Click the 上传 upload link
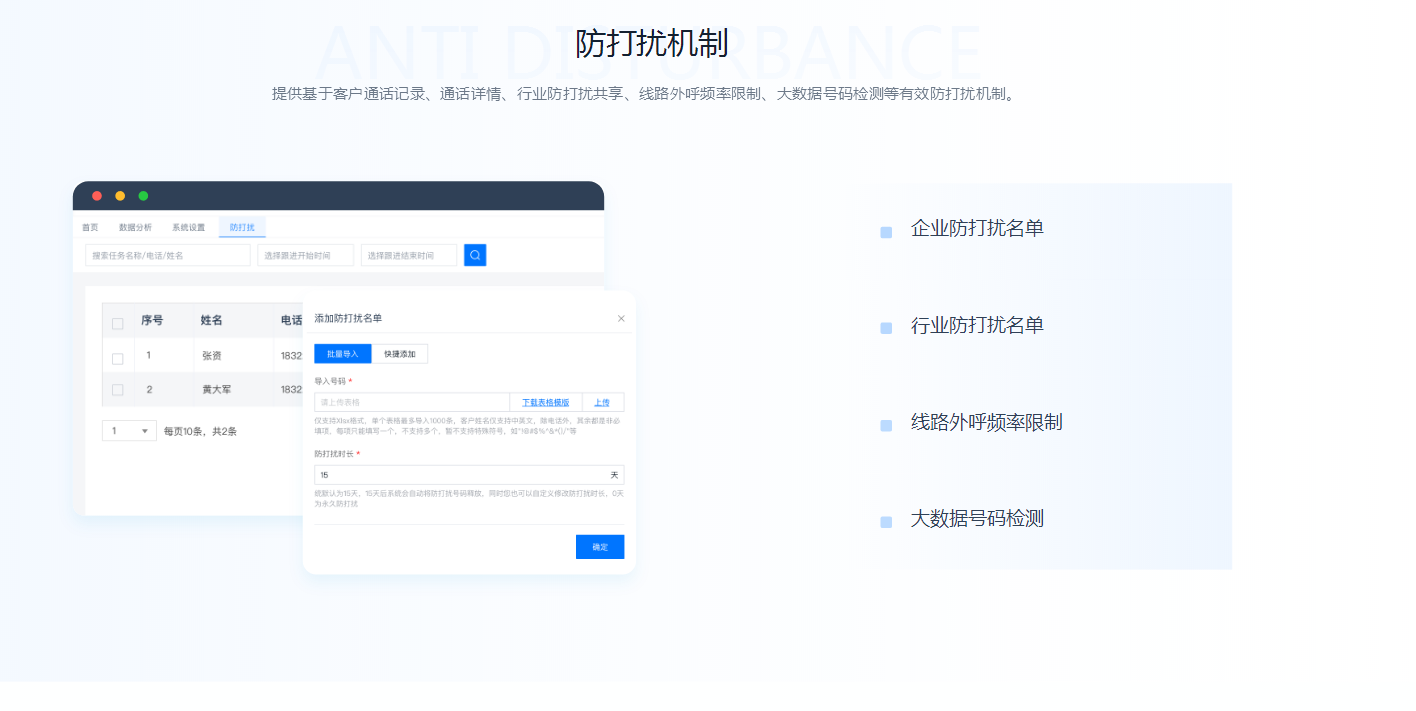The width and height of the screenshot is (1416, 711). coord(602,402)
